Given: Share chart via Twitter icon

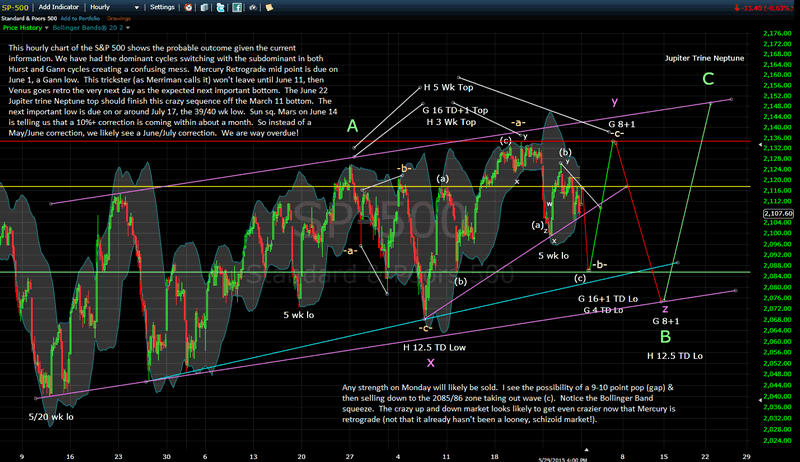Looking at the screenshot, I should pyautogui.click(x=220, y=7).
